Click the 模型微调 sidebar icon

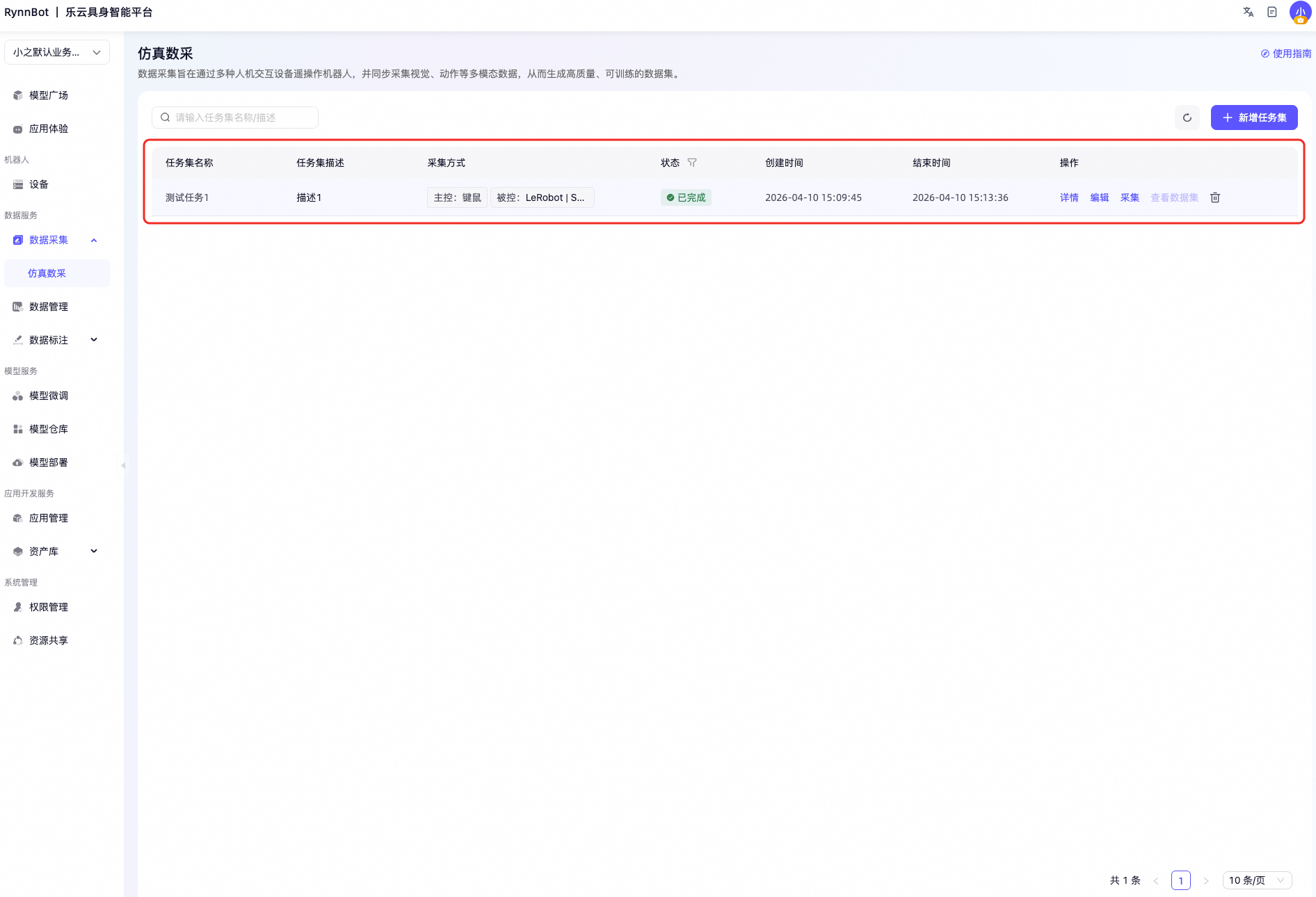click(18, 396)
